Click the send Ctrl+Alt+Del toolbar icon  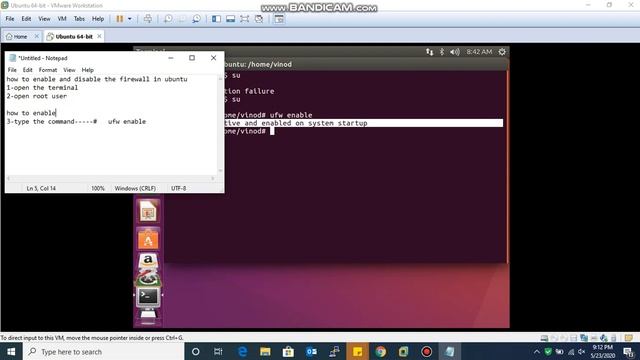tap(148, 19)
